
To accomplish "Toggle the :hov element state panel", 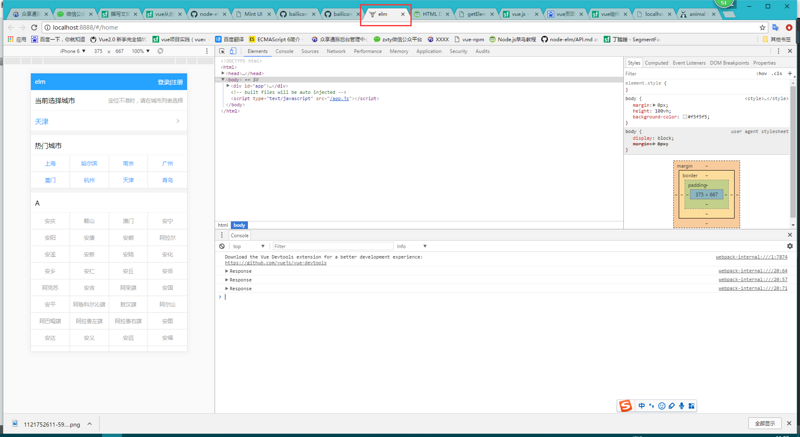I will tap(762, 73).
